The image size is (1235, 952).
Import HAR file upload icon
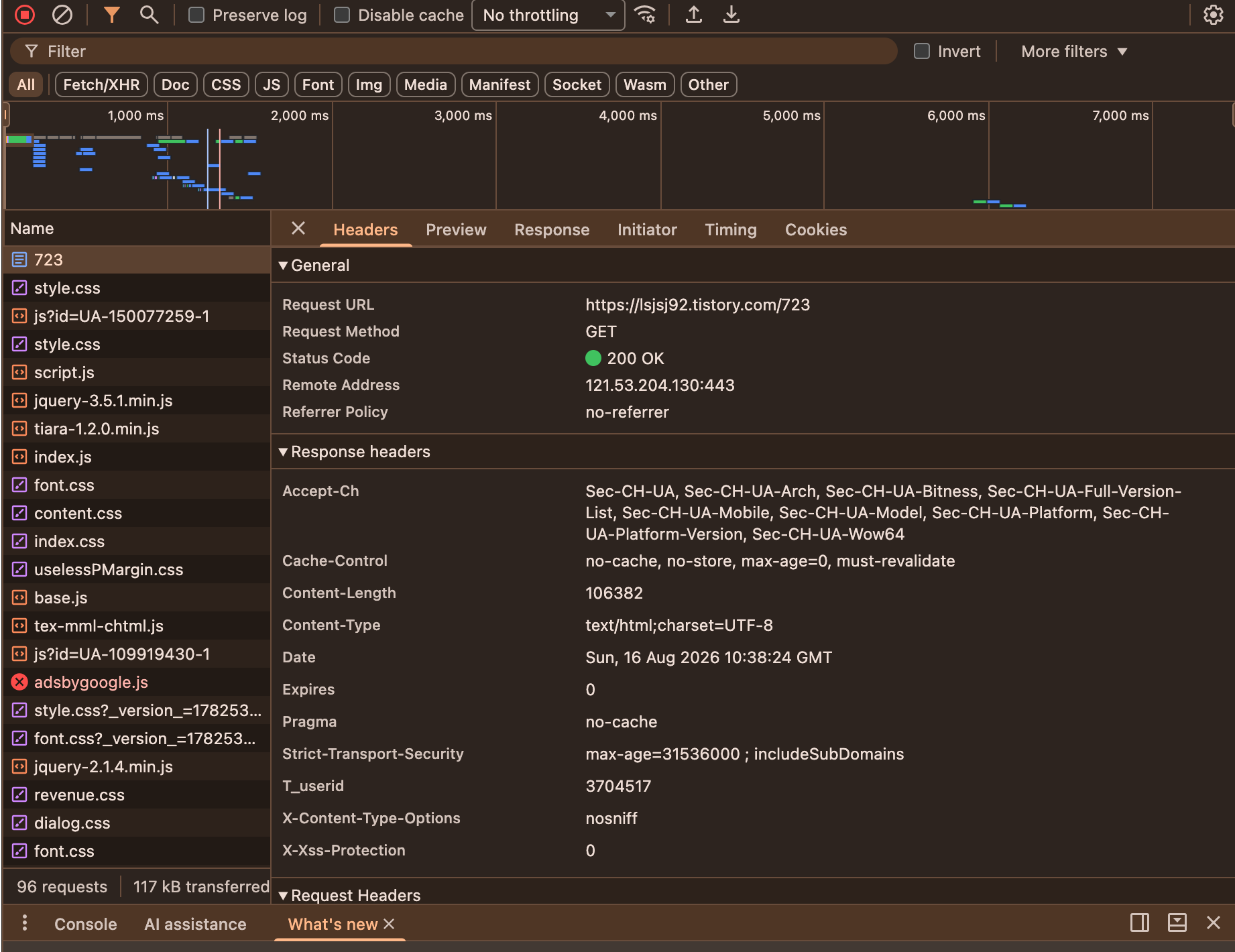coord(694,15)
